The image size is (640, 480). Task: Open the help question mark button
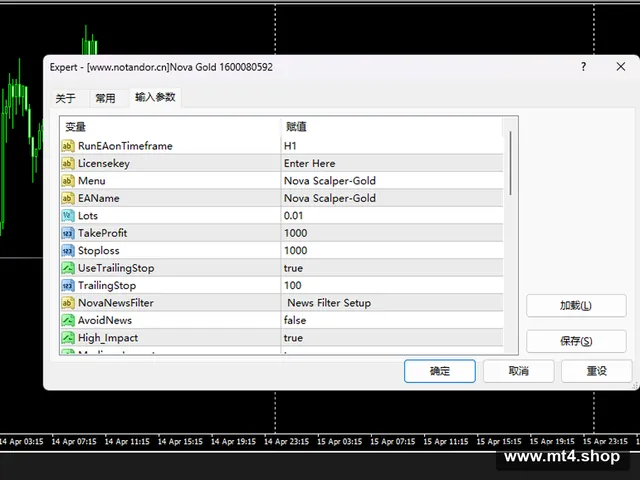pos(584,67)
